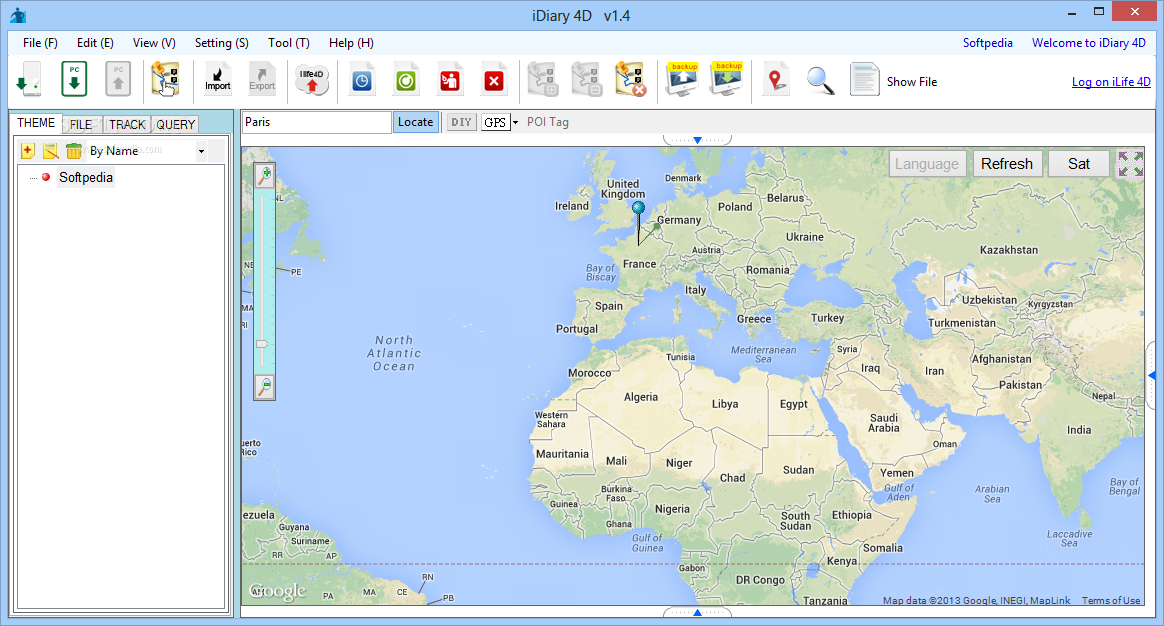Click the green refresh document icon
This screenshot has height=626, width=1164.
click(x=405, y=80)
